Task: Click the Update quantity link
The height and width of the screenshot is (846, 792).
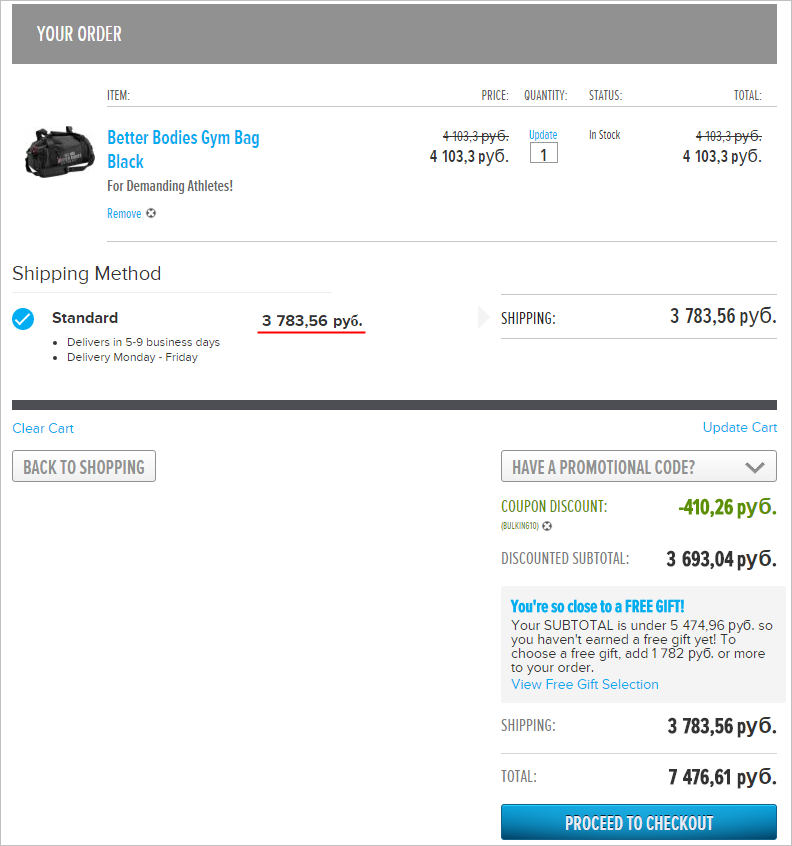Action: click(543, 135)
